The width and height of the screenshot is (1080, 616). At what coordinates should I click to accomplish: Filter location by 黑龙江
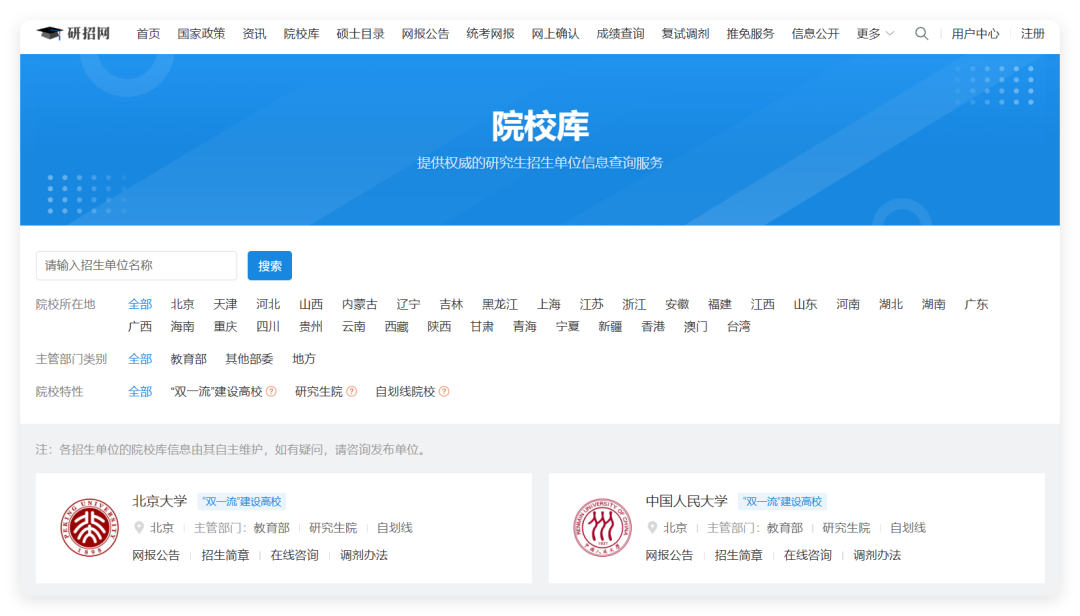pos(500,304)
